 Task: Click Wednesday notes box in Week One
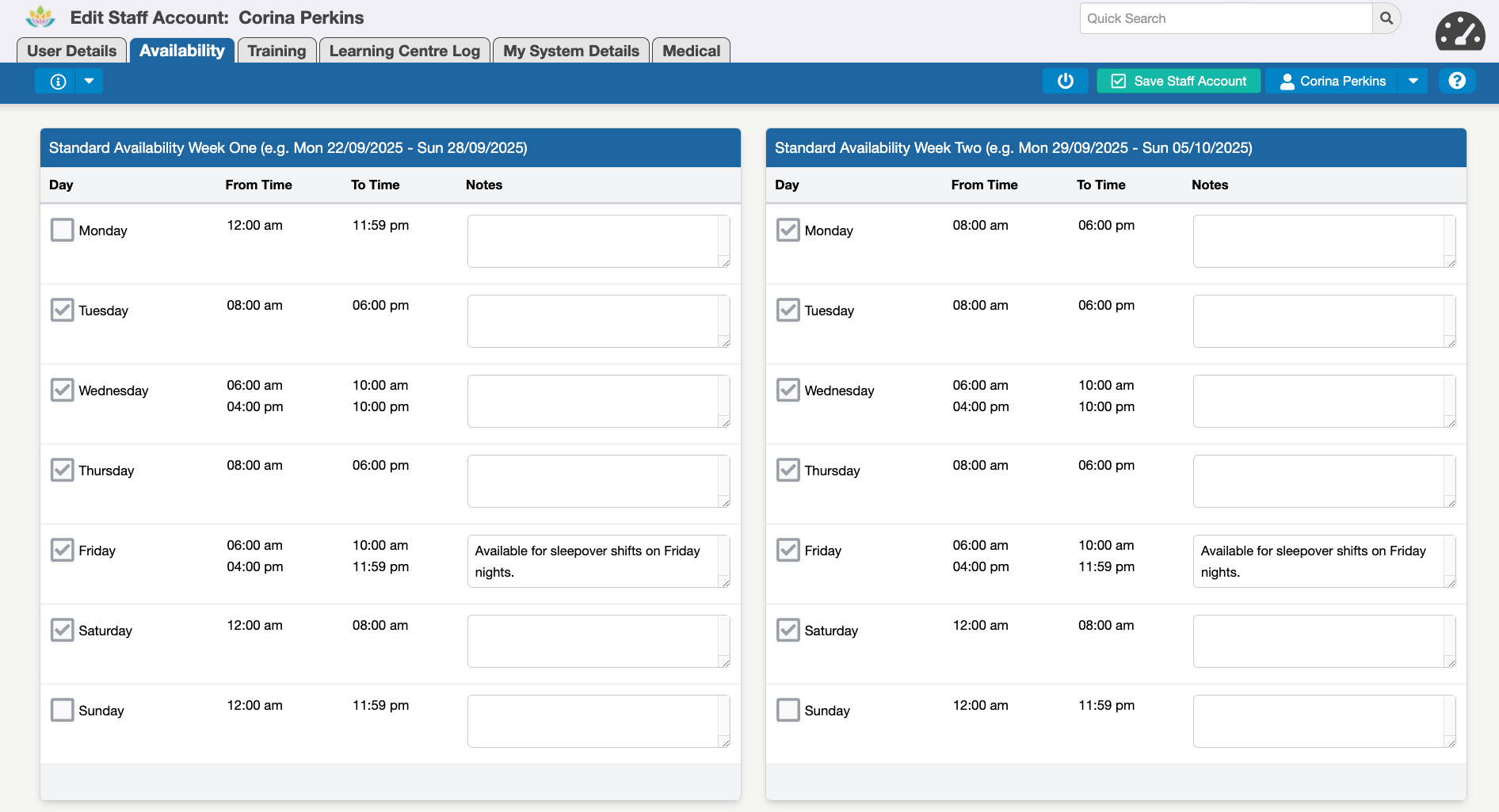pyautogui.click(x=598, y=401)
